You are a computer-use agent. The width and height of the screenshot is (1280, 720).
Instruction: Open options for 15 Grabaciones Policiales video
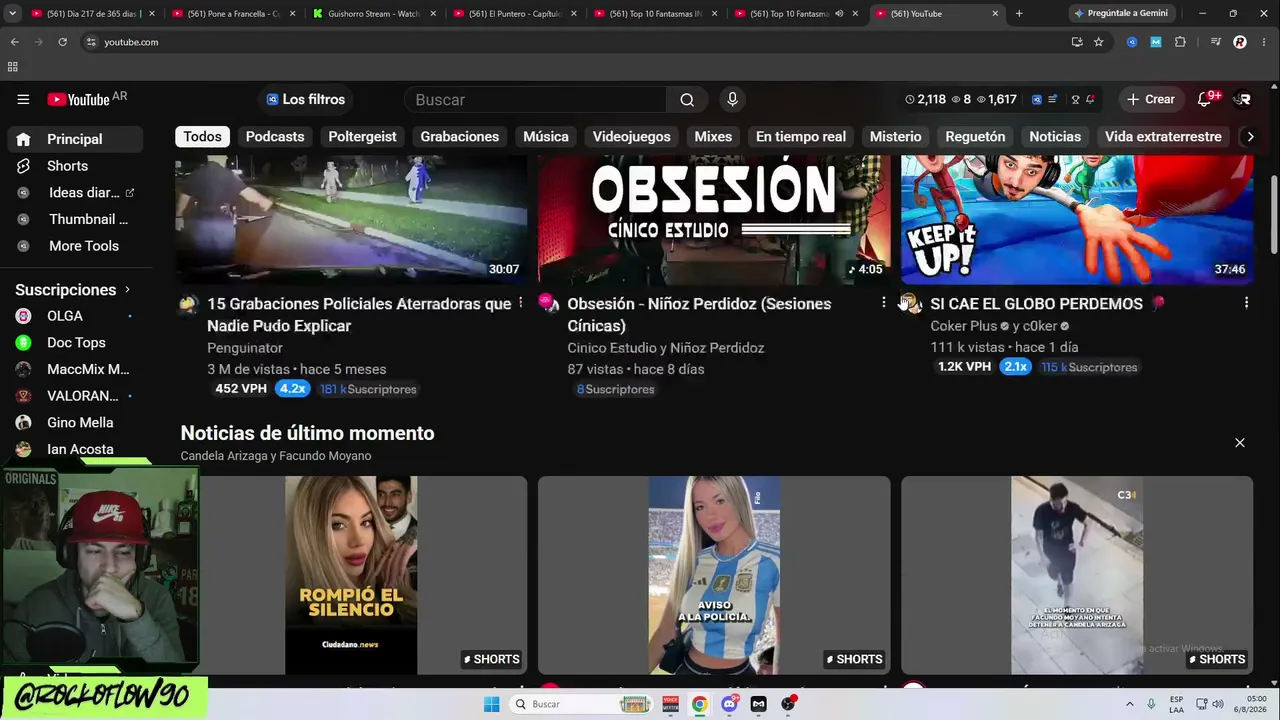tap(520, 302)
